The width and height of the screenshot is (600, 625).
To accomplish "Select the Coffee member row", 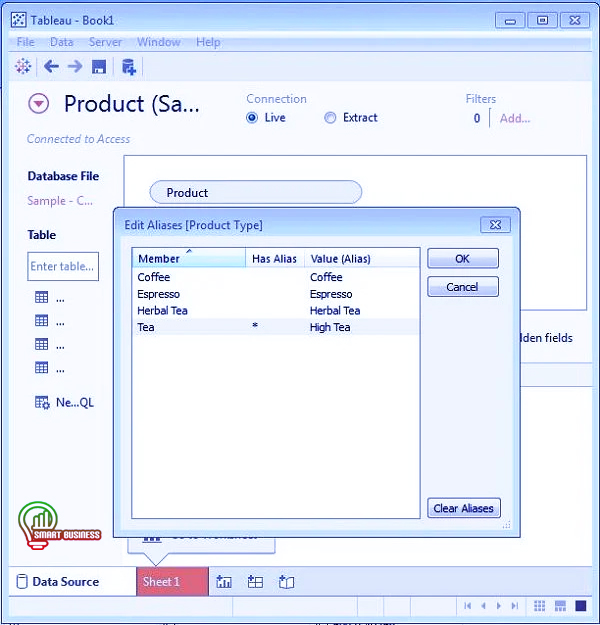I will click(x=275, y=277).
